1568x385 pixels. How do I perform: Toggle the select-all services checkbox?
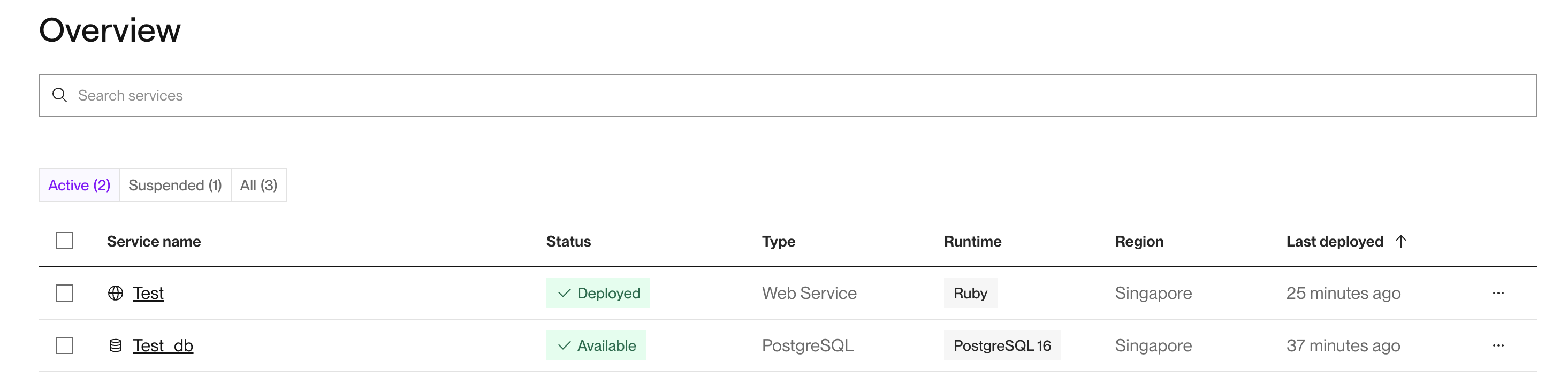64,241
